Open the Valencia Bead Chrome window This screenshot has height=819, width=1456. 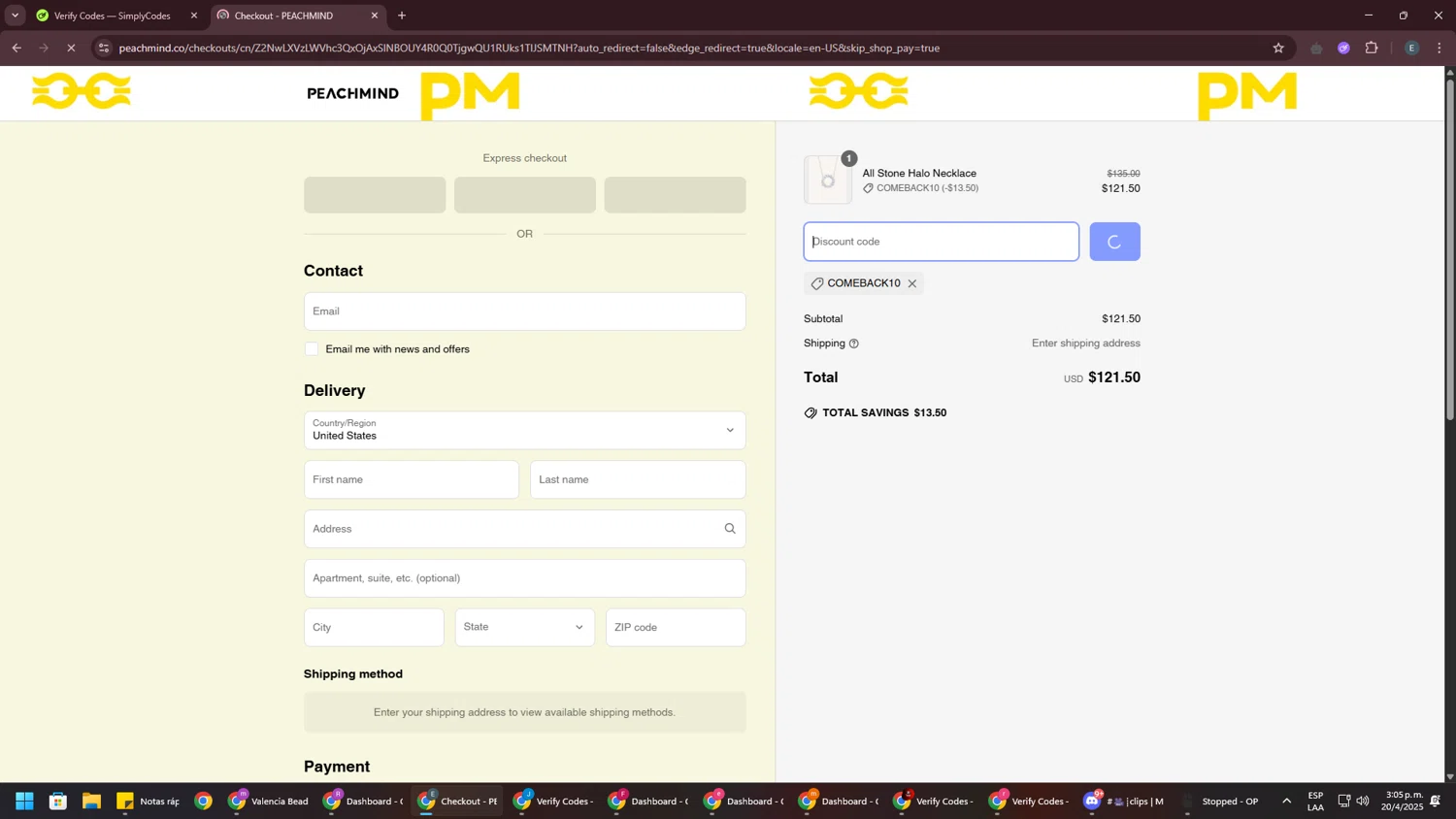click(269, 802)
